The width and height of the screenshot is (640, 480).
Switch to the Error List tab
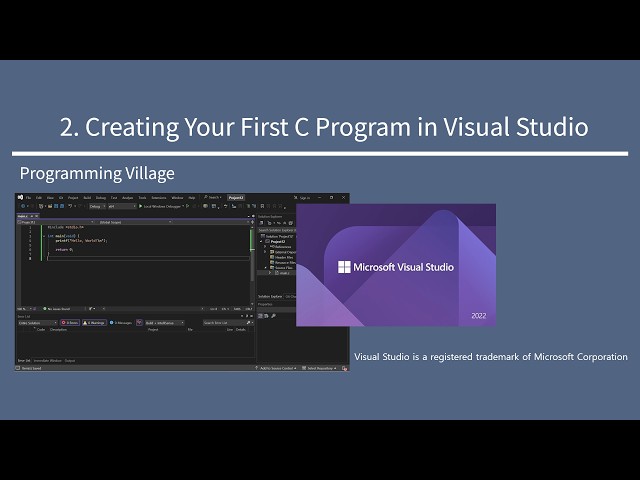click(x=24, y=361)
